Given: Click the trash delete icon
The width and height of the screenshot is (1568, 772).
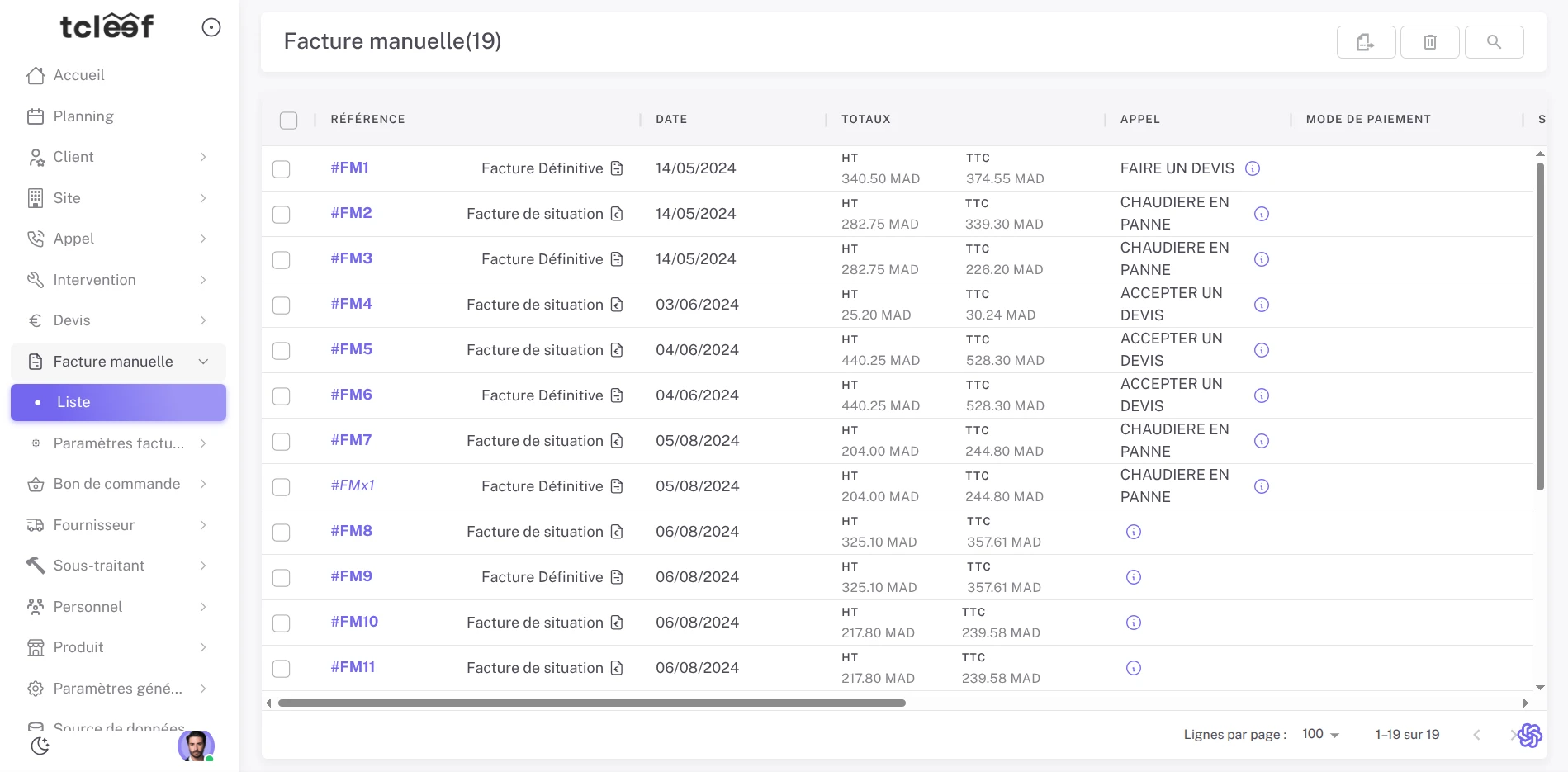Looking at the screenshot, I should [x=1430, y=42].
